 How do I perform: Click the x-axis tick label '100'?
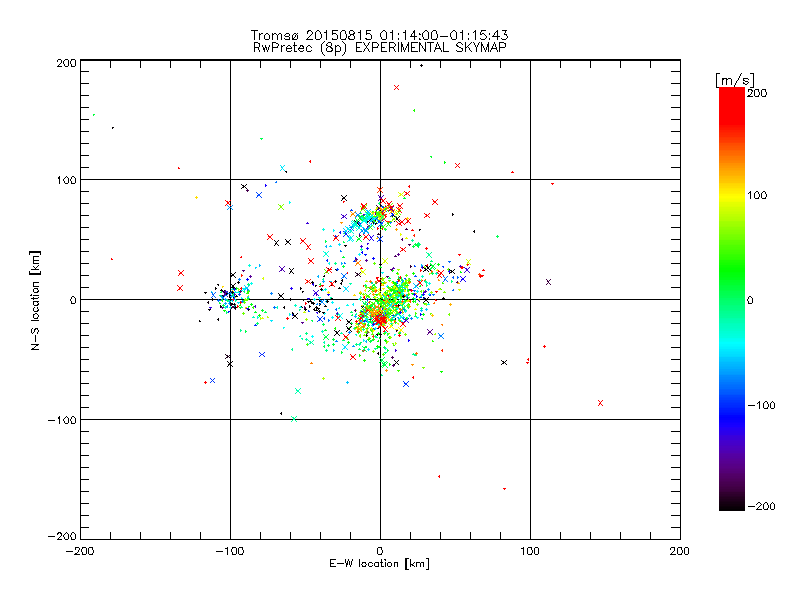[530, 551]
